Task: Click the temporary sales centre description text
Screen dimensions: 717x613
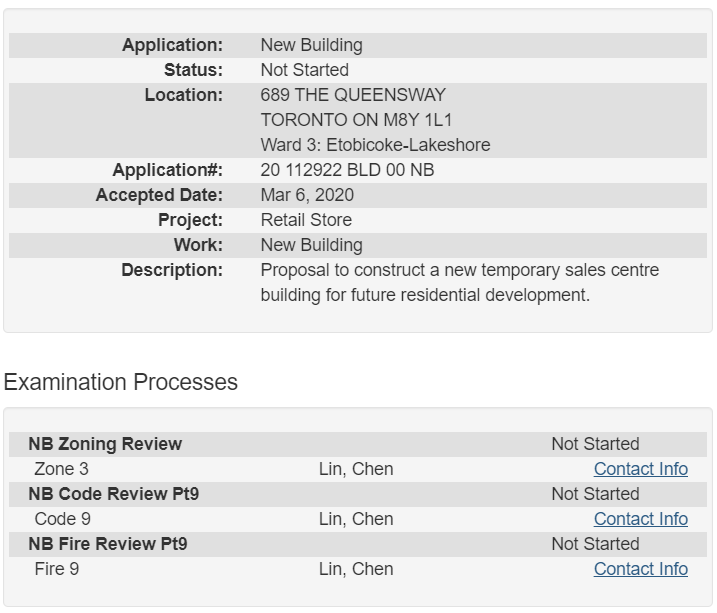Action: coord(459,270)
